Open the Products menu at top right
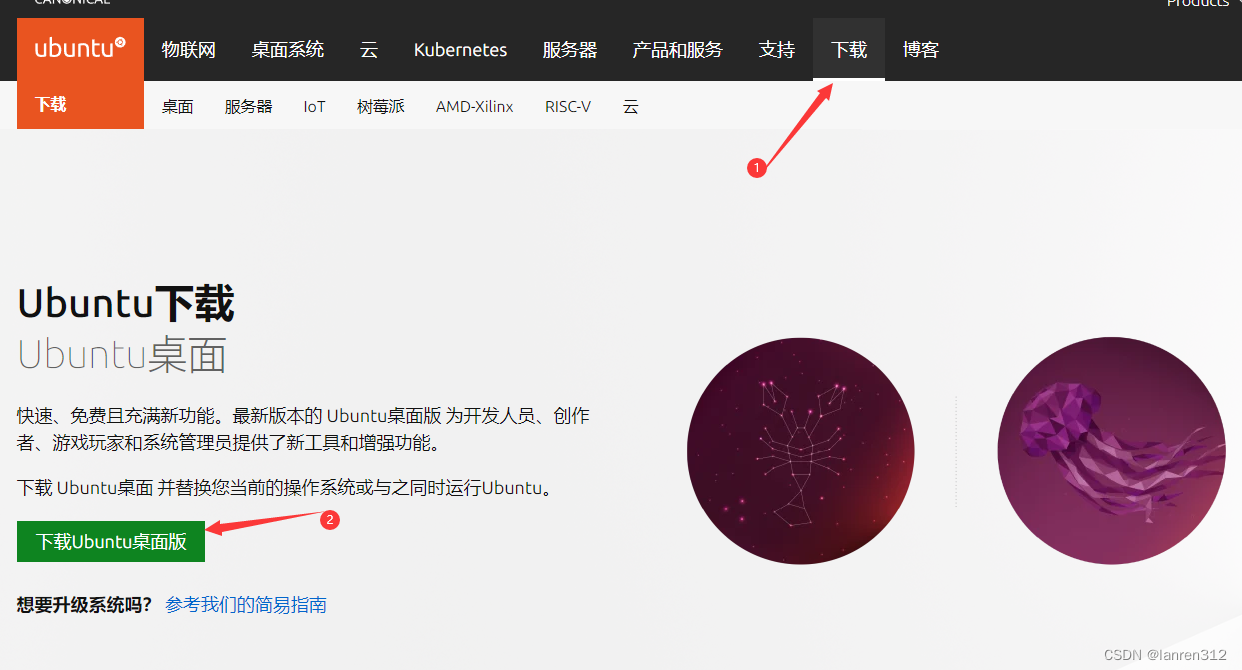Viewport: 1242px width, 670px height. pos(1198,3)
